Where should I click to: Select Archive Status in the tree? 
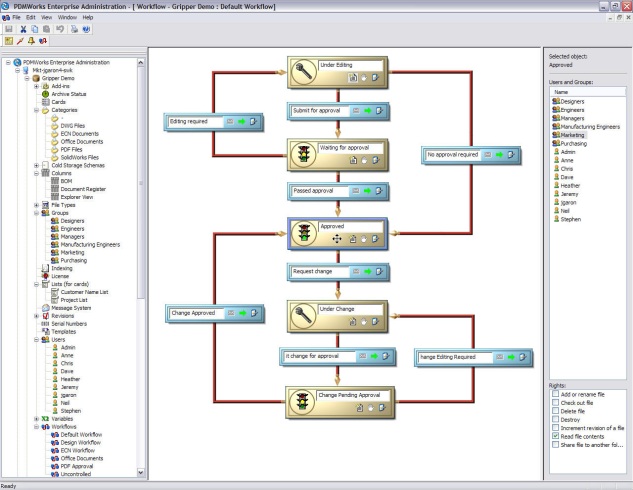(69, 94)
